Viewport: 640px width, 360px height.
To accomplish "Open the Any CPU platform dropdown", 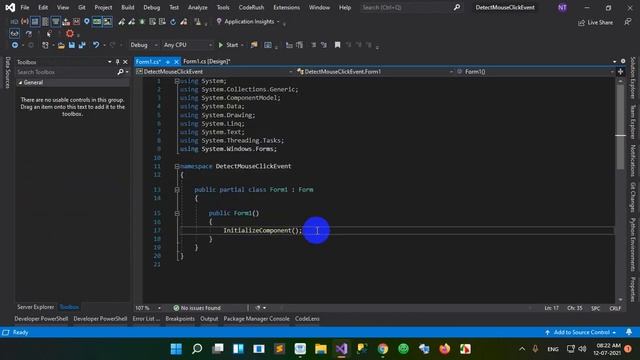I will click(x=187, y=45).
